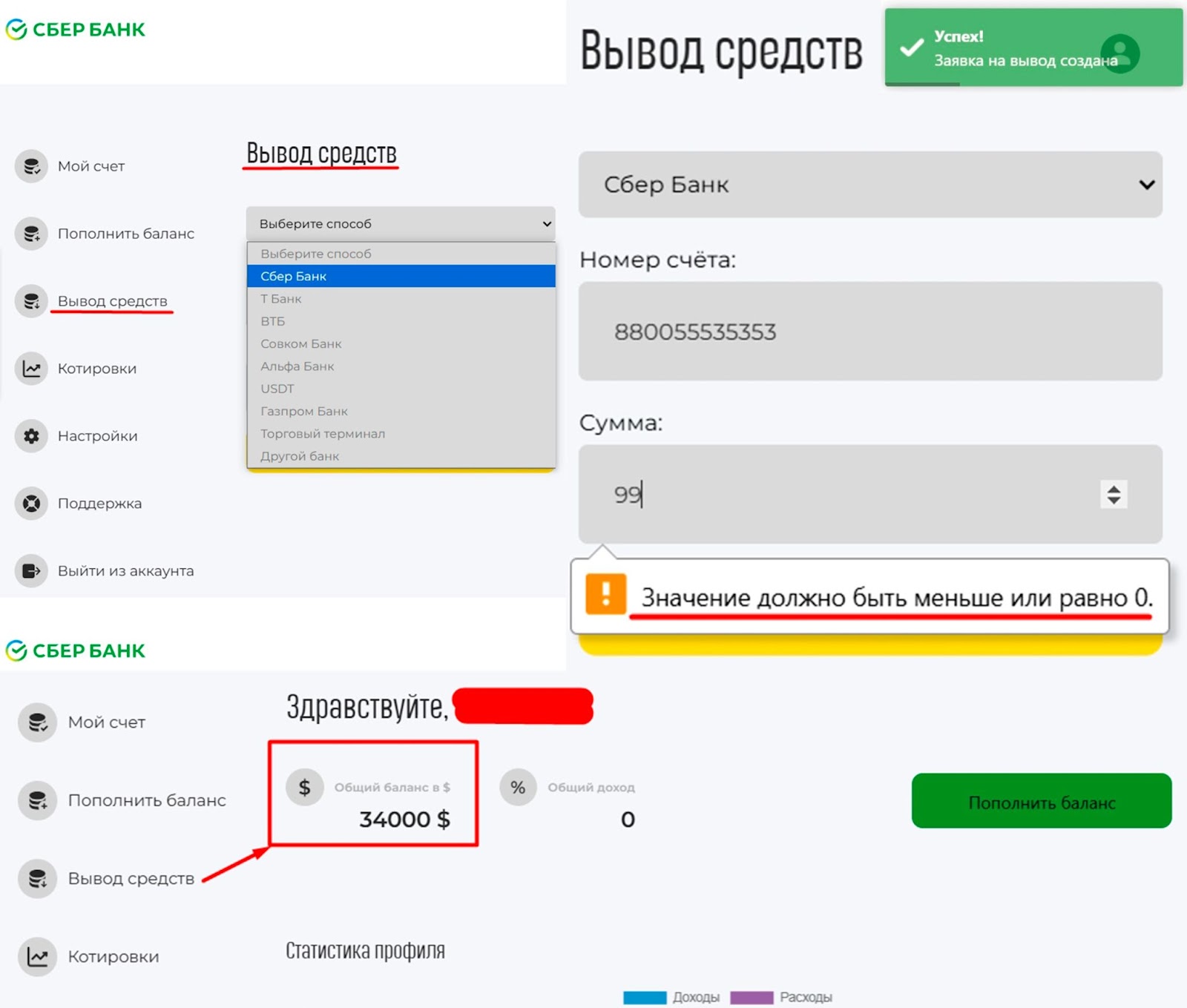The width and height of the screenshot is (1187, 1008).
Task: Open 'Мой счет' in bottom sidebar
Action: click(x=107, y=722)
